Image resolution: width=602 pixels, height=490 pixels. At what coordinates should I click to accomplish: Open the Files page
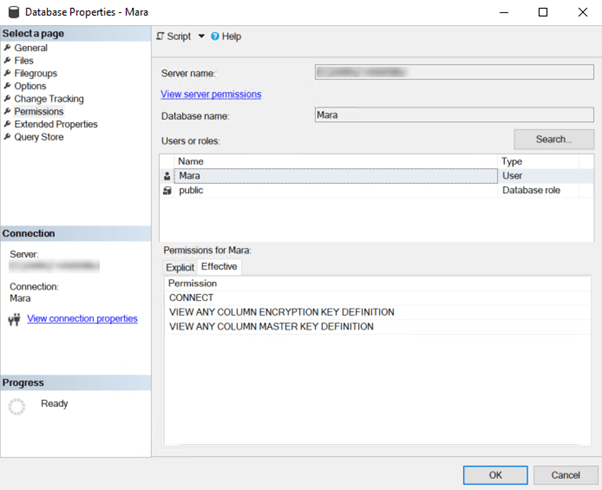click(x=24, y=61)
